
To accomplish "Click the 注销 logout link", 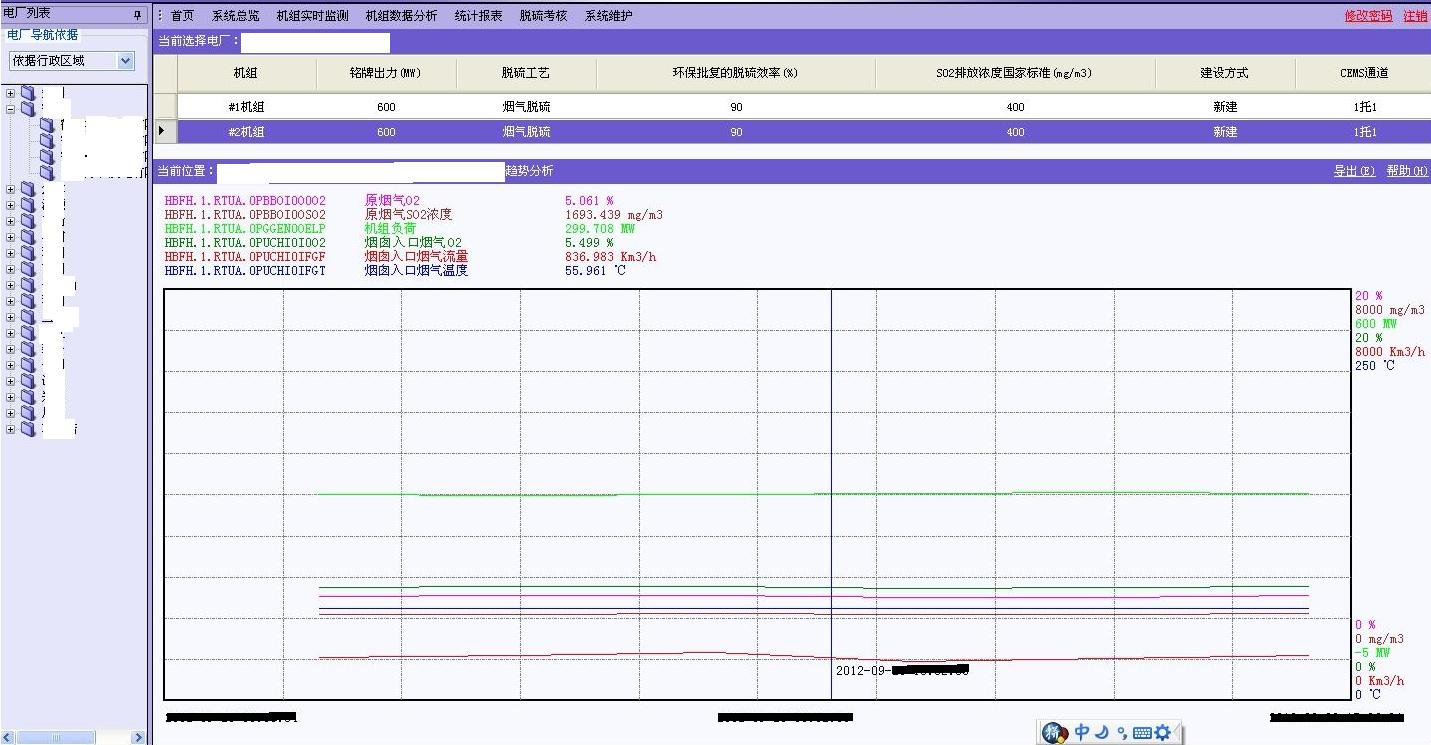I will (1415, 16).
